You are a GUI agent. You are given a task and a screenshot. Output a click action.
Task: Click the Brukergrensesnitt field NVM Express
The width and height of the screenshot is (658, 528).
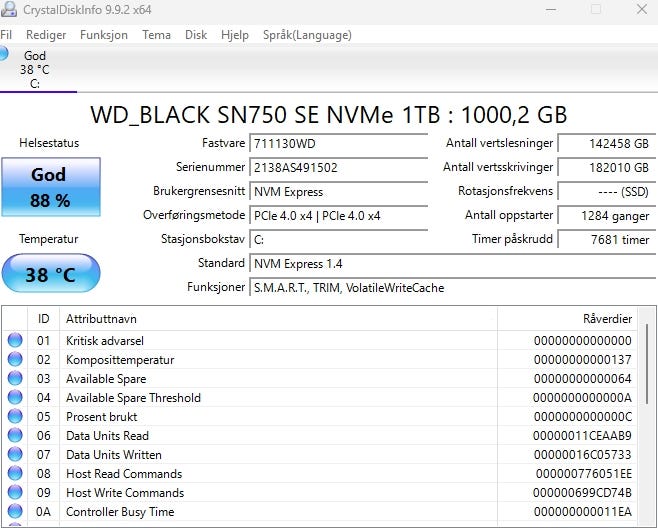click(x=338, y=192)
